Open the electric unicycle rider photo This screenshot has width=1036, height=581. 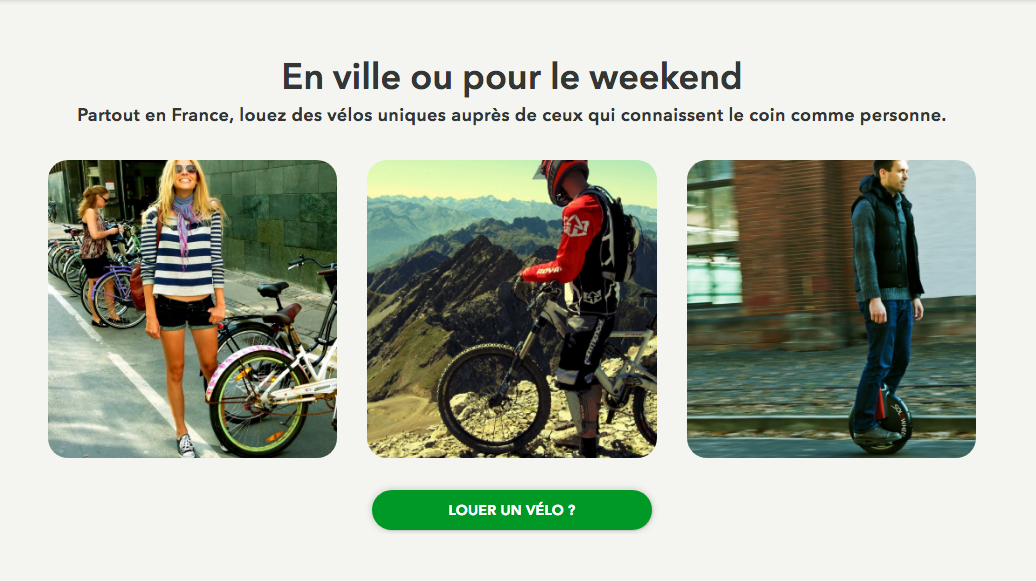(831, 309)
